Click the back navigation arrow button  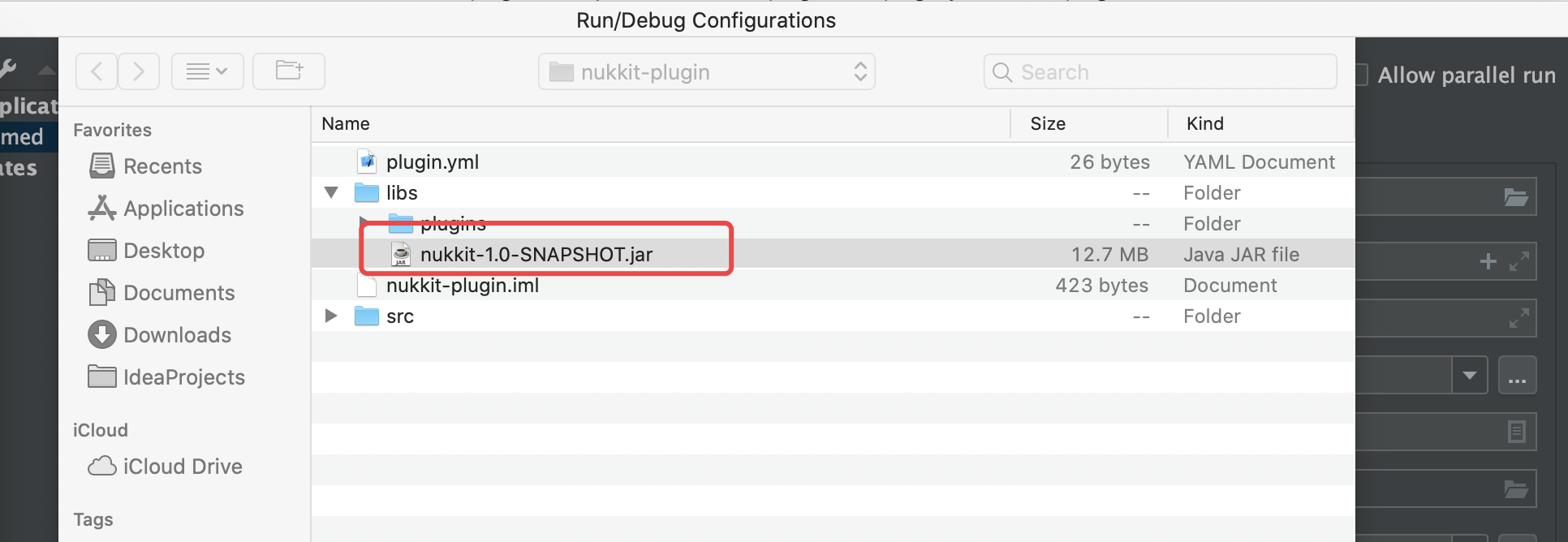97,72
